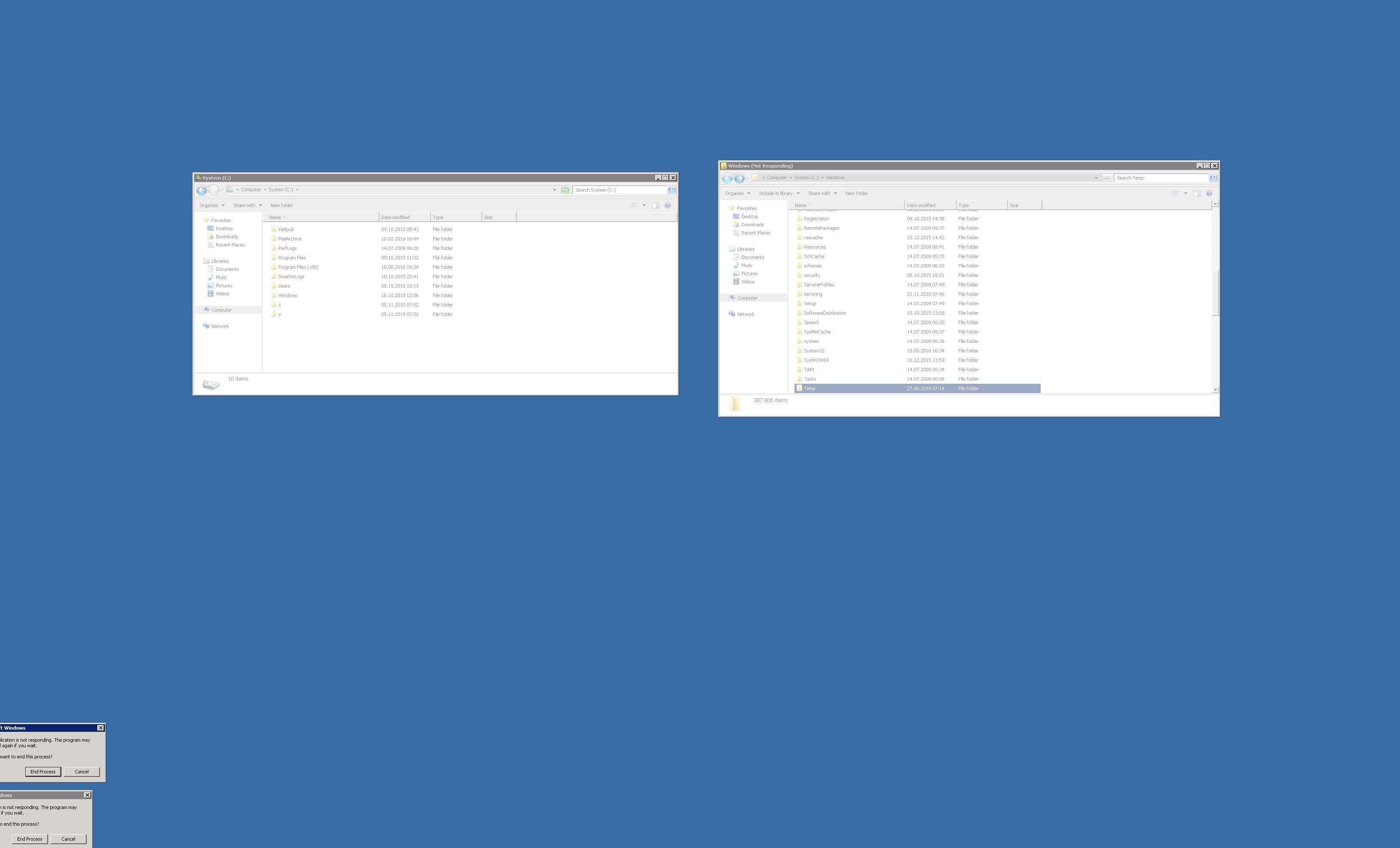
Task: Refresh the System (C:) folder view
Action: coord(565,189)
